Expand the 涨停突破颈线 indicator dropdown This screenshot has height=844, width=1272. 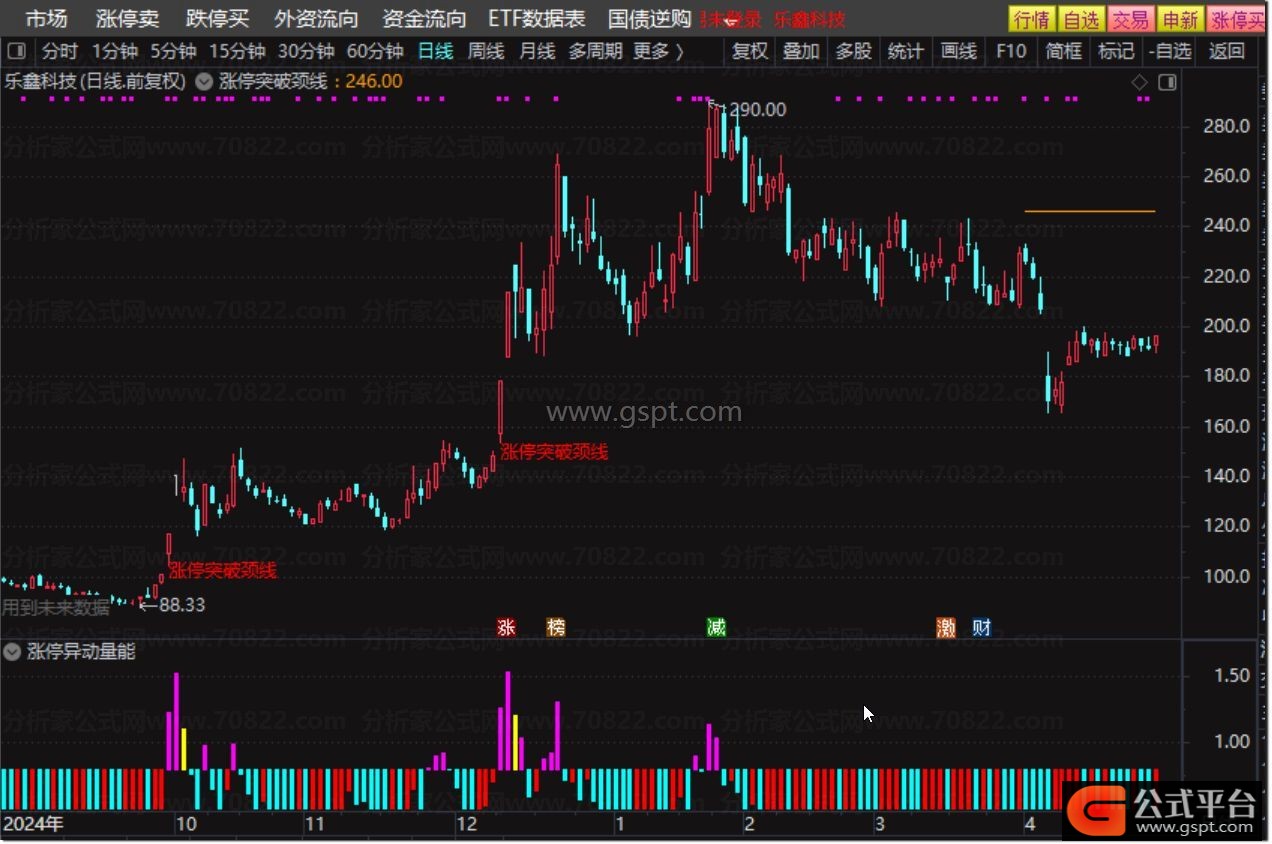click(204, 82)
